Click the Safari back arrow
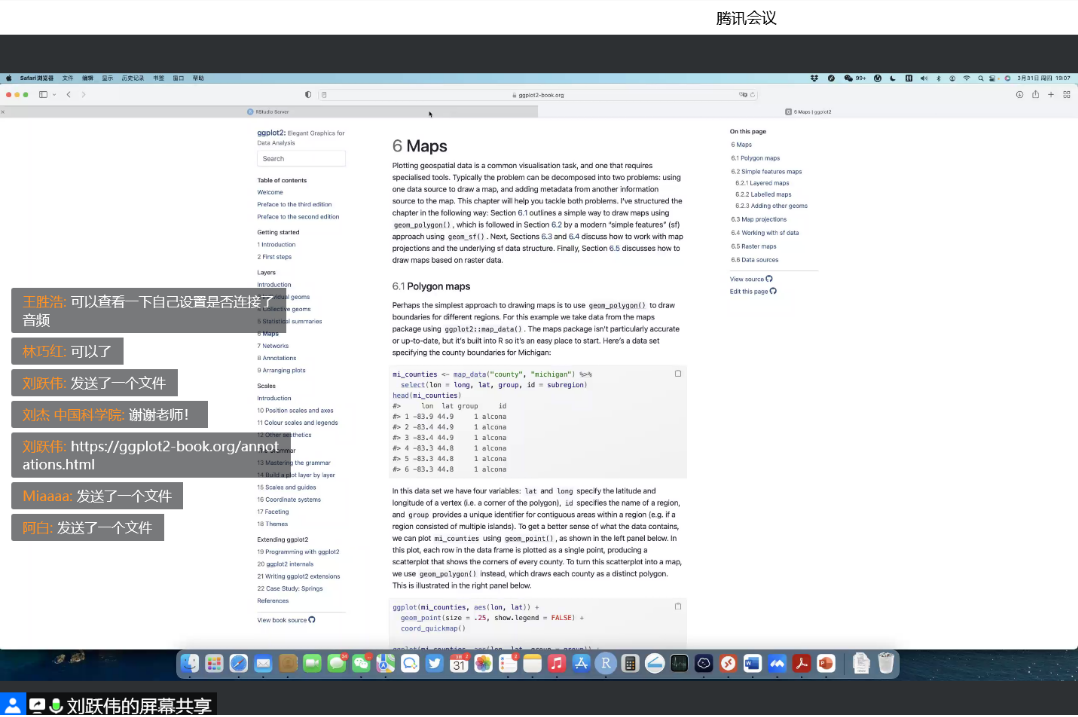Image resolution: width=1078 pixels, height=717 pixels. coord(68,95)
